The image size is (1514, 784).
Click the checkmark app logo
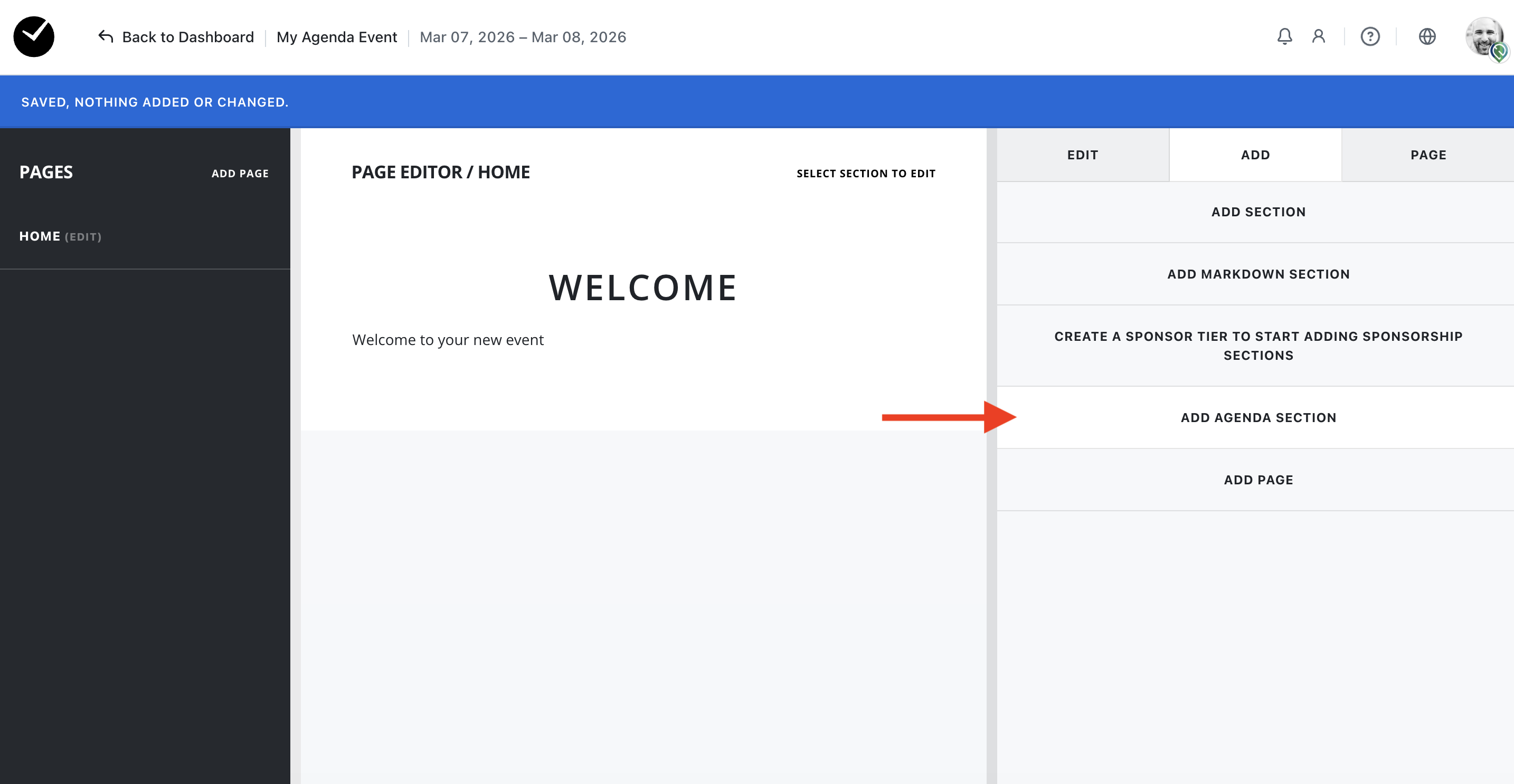(34, 36)
